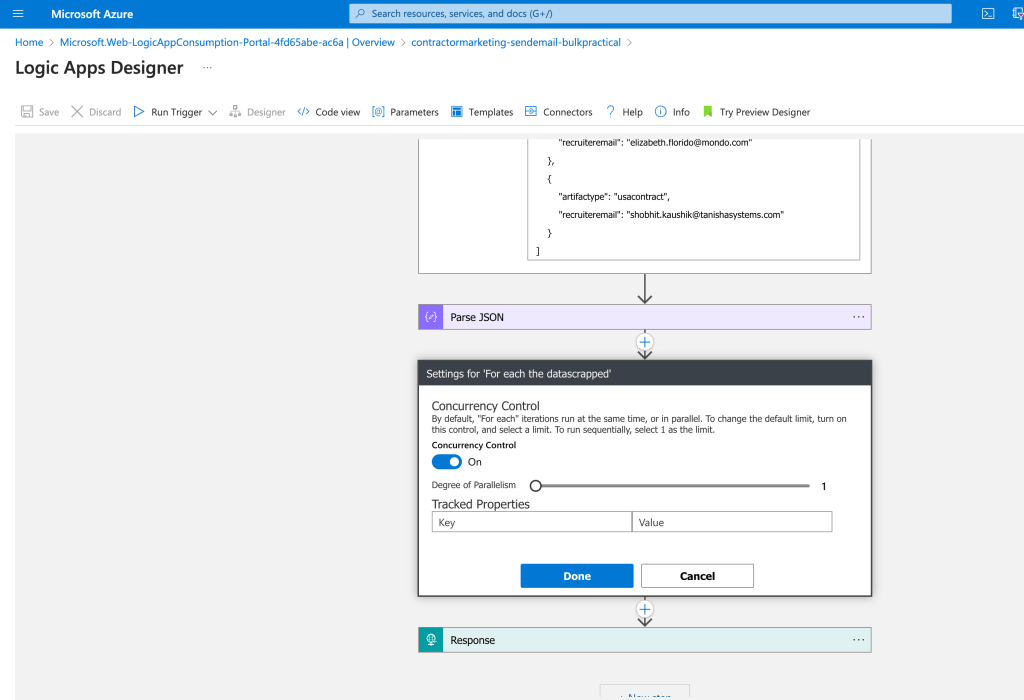Select the Discard toolbar item
This screenshot has width=1024, height=700.
(96, 112)
